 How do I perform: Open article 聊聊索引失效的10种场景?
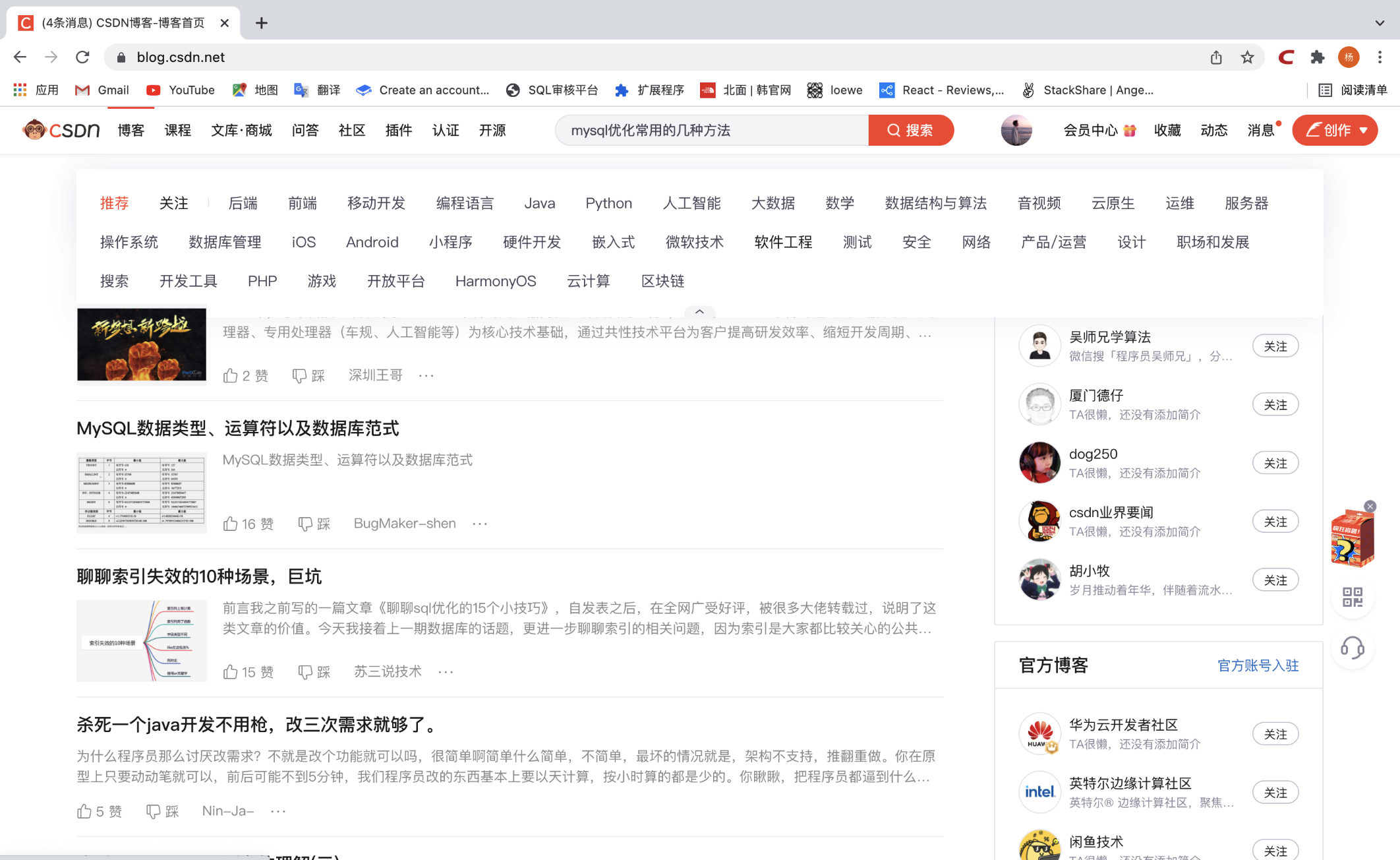tap(199, 576)
